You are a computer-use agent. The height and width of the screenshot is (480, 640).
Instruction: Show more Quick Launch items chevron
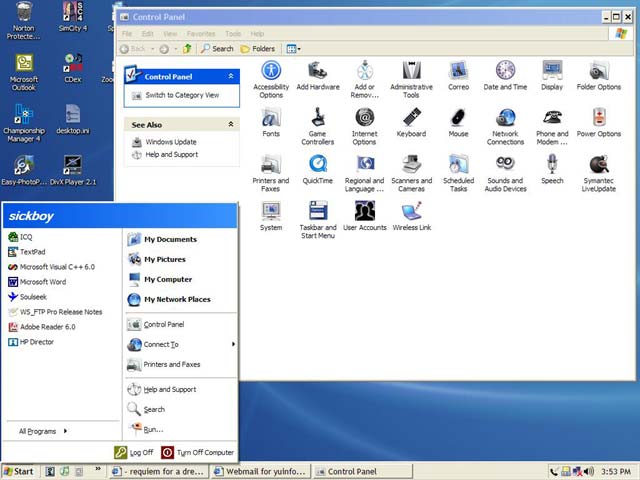point(98,469)
